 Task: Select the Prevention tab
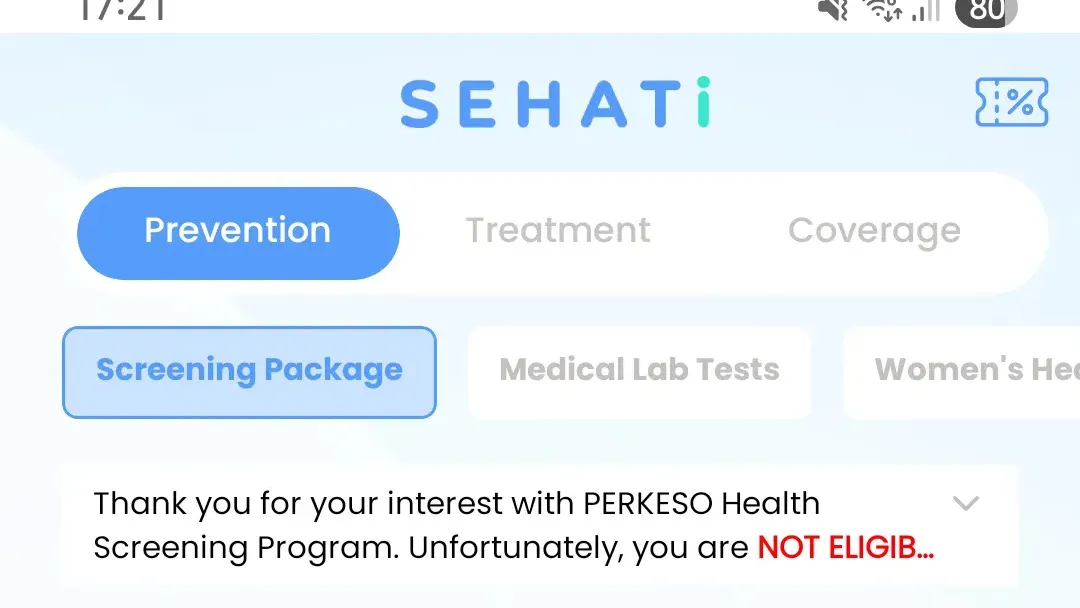click(x=238, y=232)
